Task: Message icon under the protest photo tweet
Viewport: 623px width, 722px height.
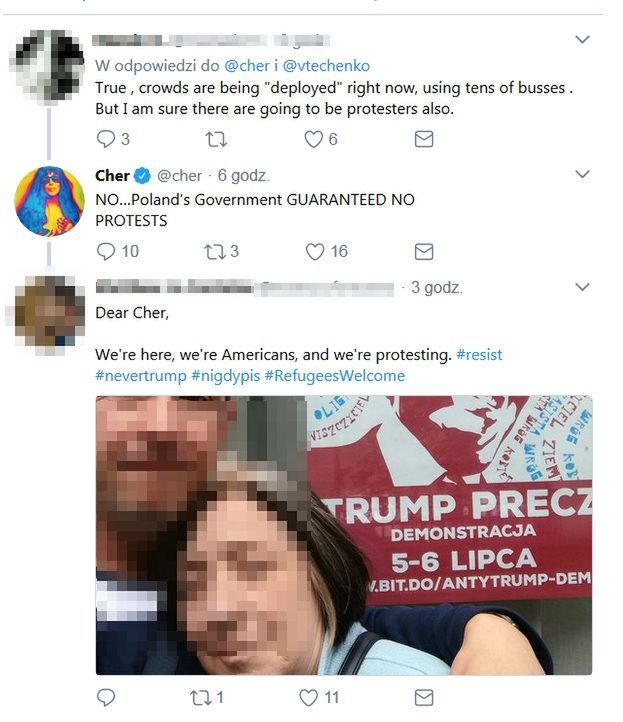Action: [x=424, y=698]
